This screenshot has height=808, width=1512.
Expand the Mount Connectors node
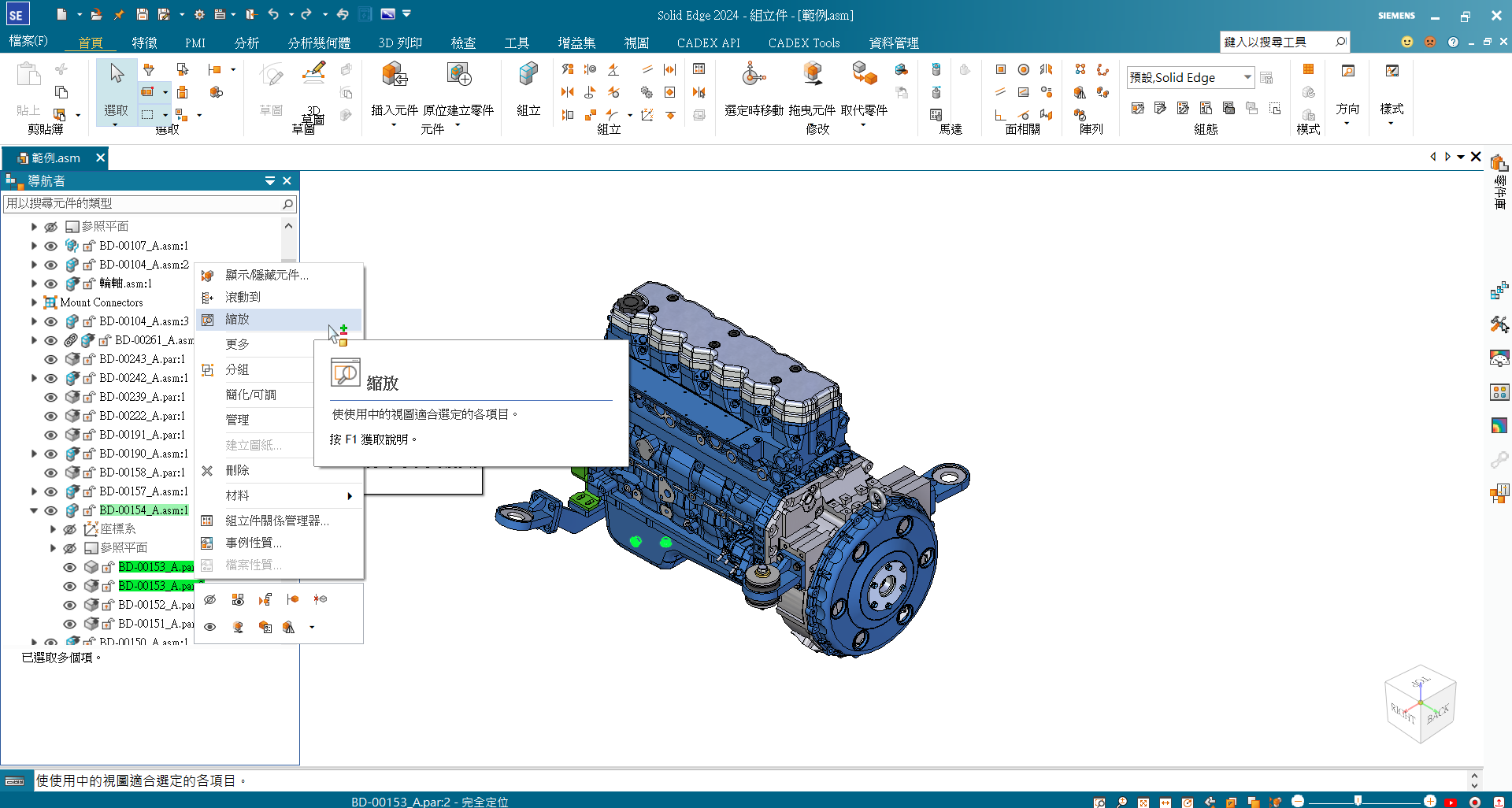point(34,302)
